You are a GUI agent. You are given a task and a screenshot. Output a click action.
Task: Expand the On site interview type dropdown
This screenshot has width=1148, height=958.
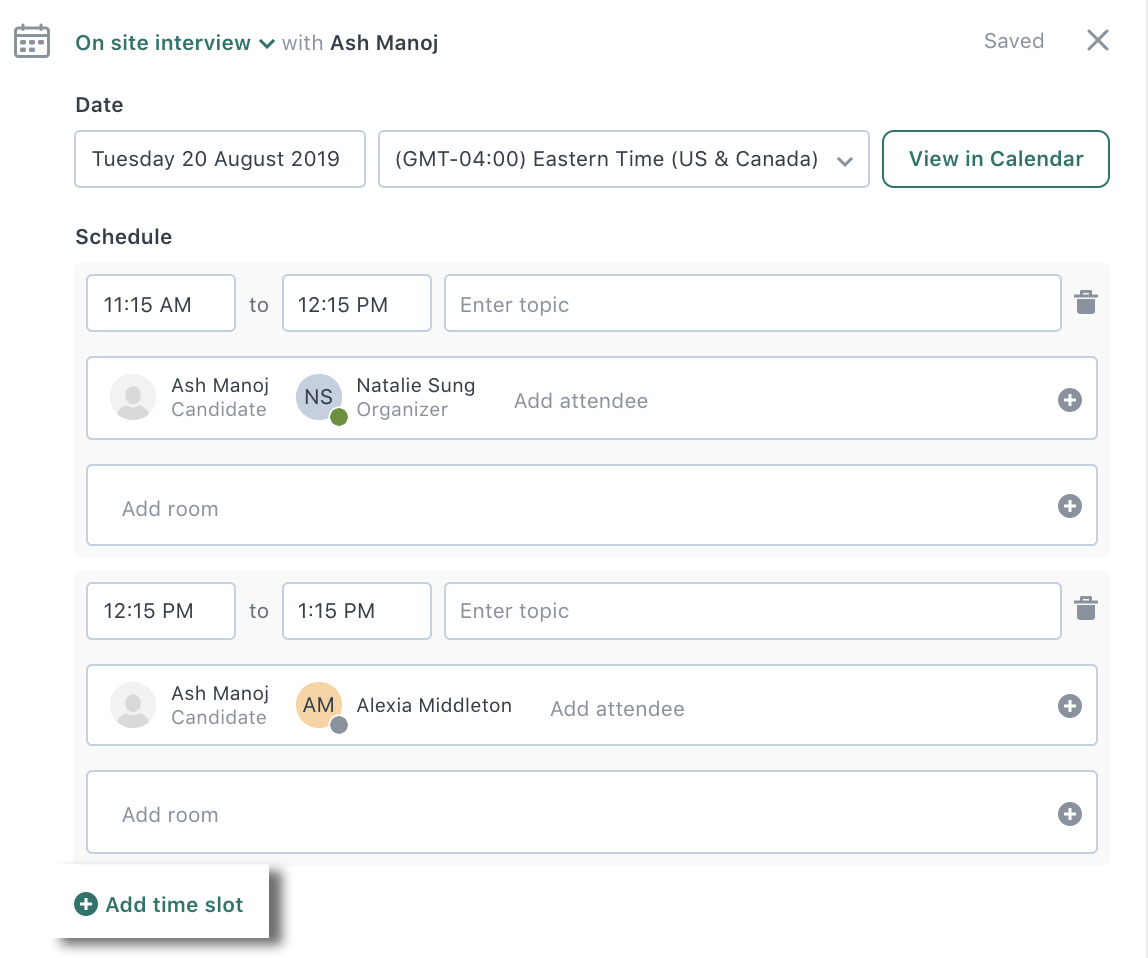point(266,44)
